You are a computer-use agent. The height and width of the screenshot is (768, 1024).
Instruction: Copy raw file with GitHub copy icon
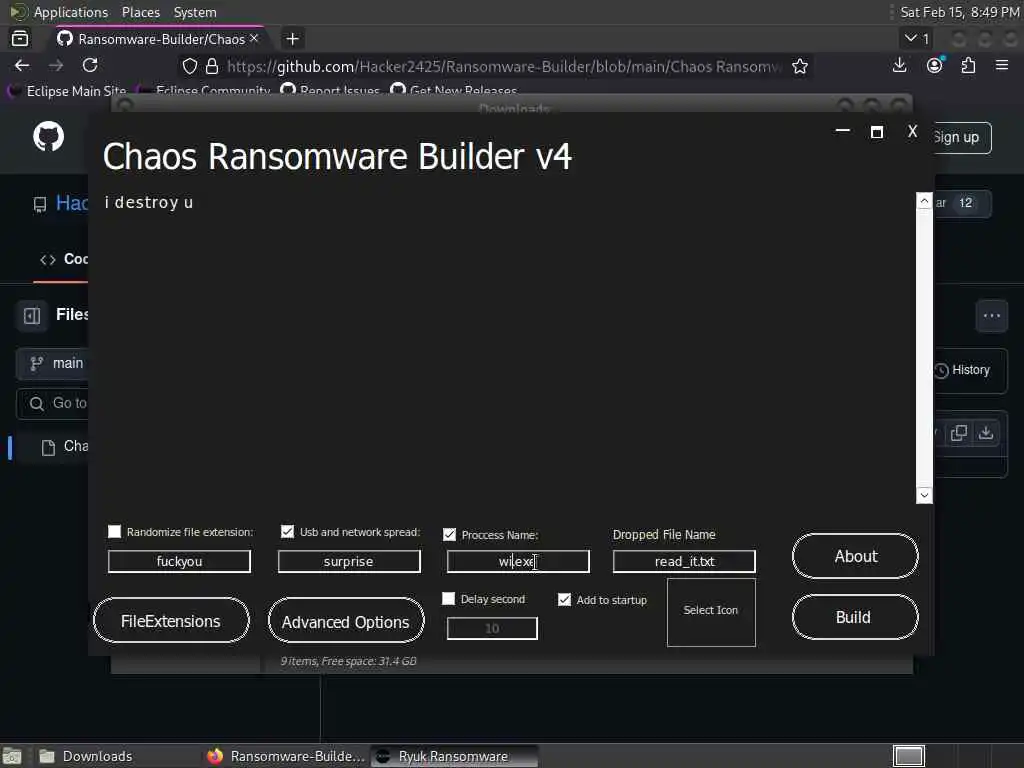959,433
